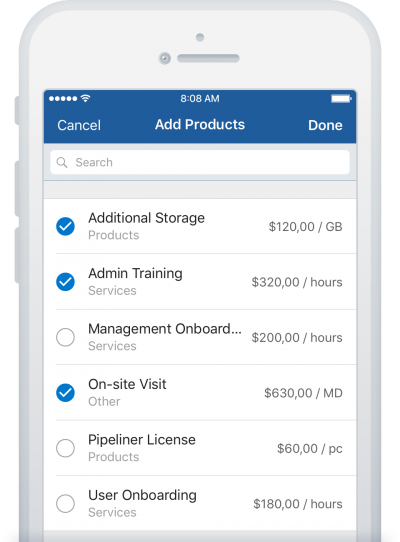This screenshot has height=542, width=400.
Task: Open the Additional Storage product name
Action: (146, 218)
